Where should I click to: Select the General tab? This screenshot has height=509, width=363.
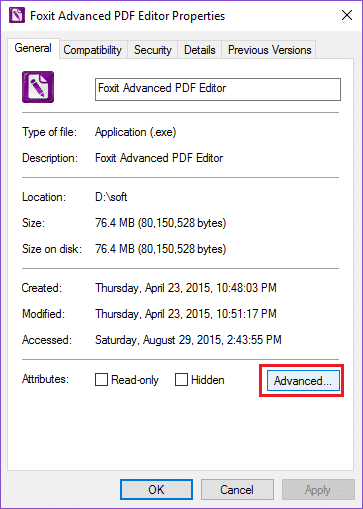click(x=33, y=48)
